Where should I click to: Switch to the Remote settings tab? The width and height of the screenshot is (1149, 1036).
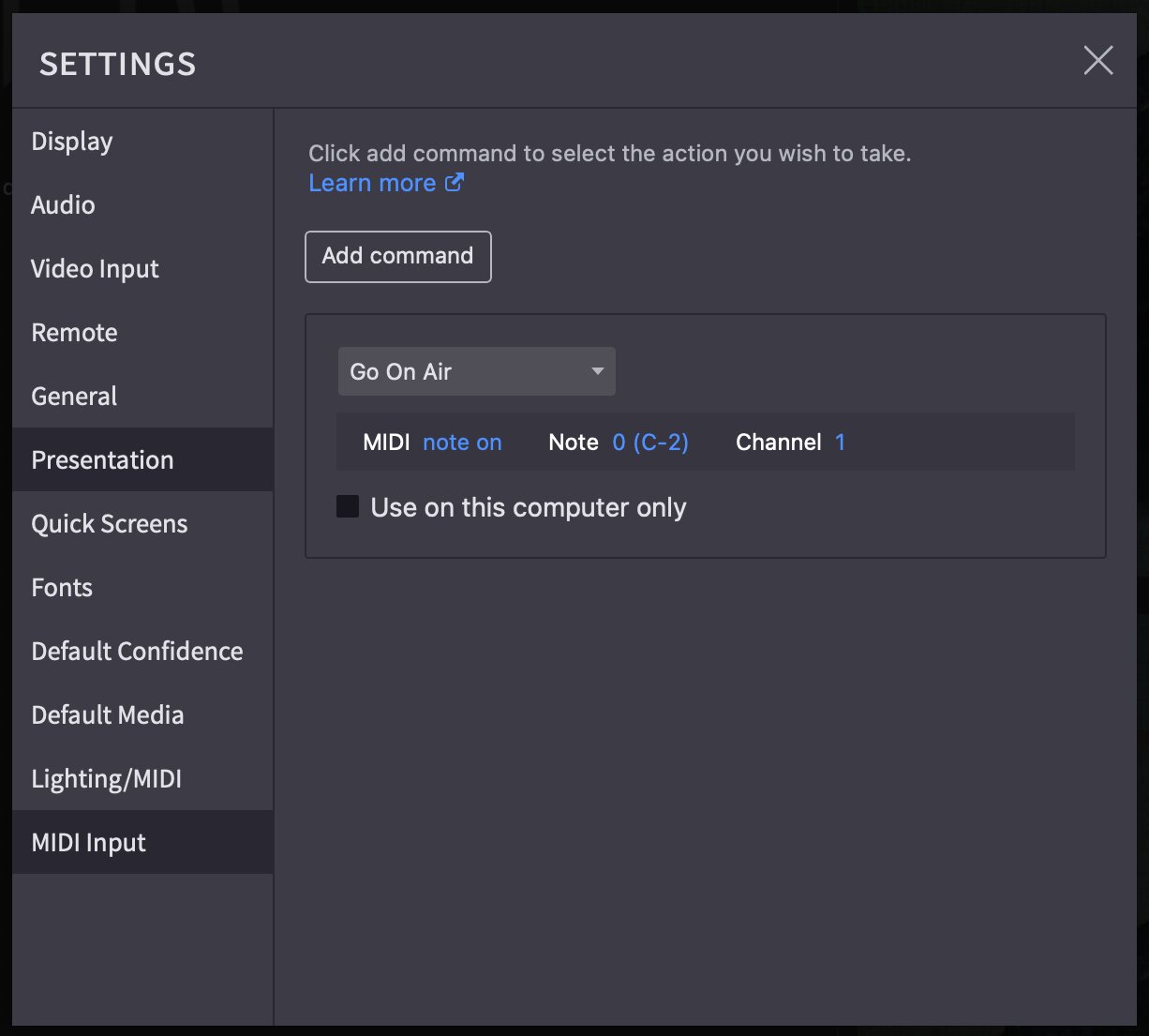[x=142, y=333]
